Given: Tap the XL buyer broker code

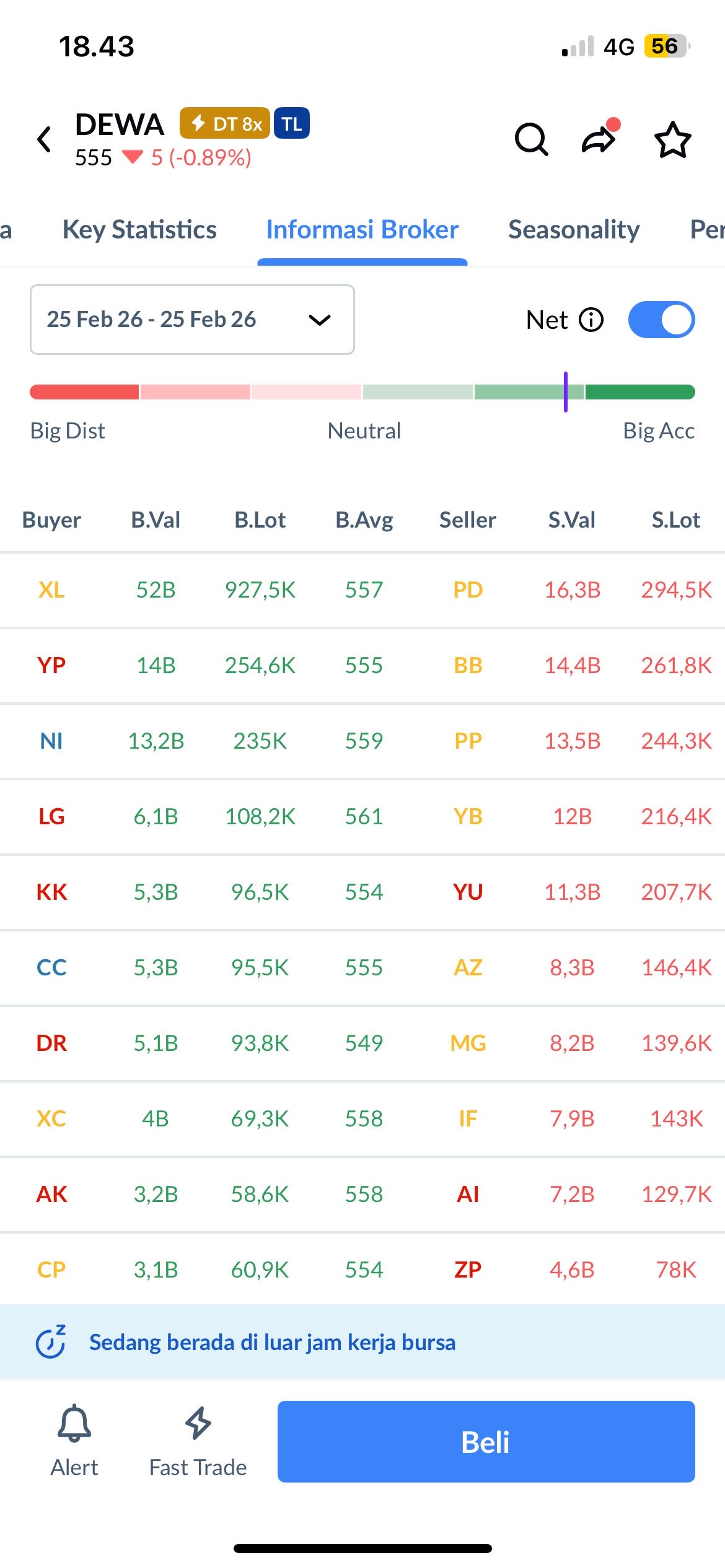Looking at the screenshot, I should [x=51, y=590].
